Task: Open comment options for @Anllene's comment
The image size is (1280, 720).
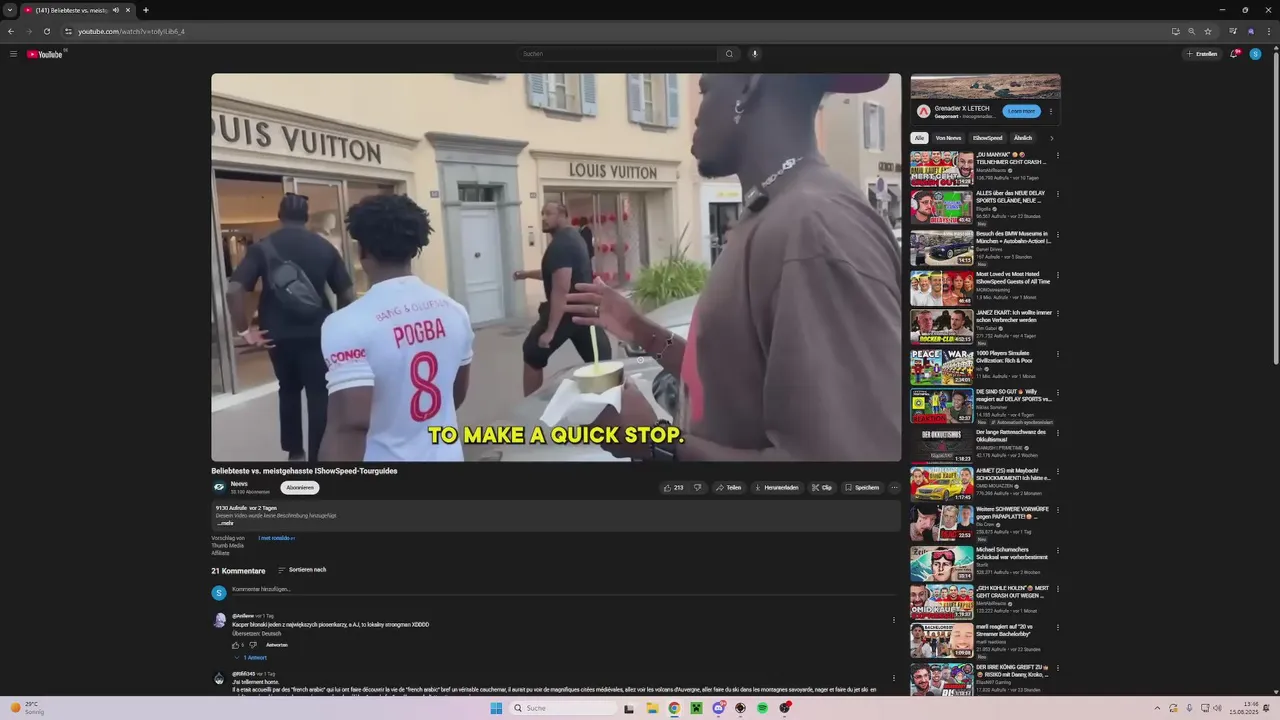Action: tap(894, 620)
